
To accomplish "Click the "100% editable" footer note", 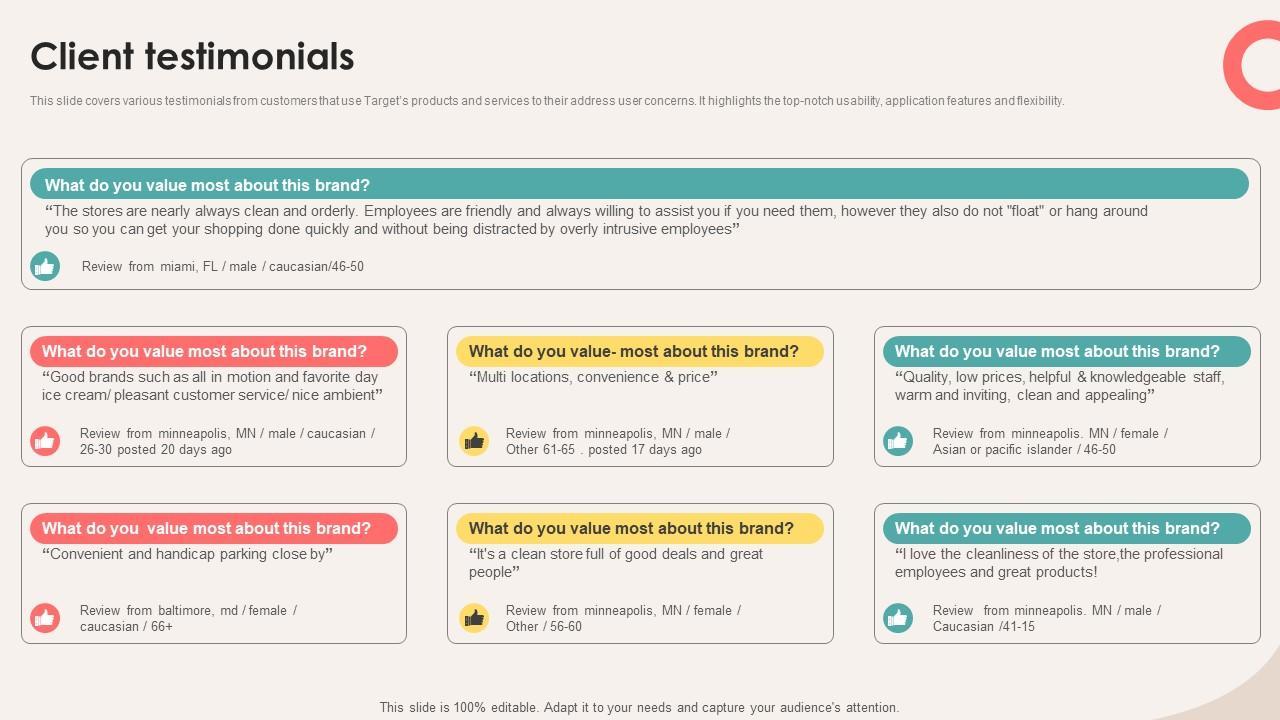I will 639,707.
